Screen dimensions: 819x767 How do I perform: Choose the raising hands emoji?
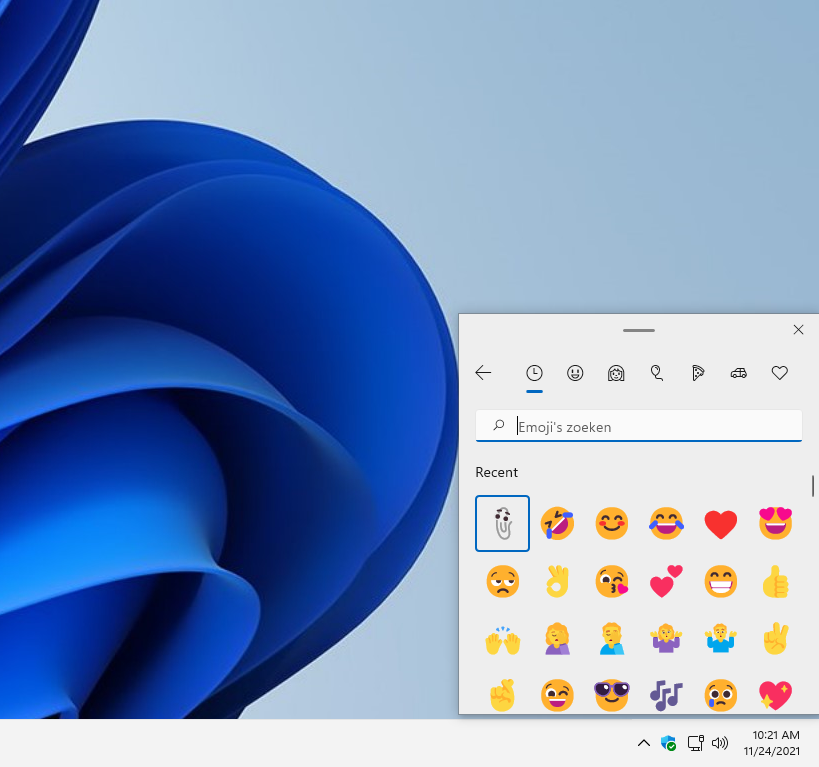click(502, 639)
